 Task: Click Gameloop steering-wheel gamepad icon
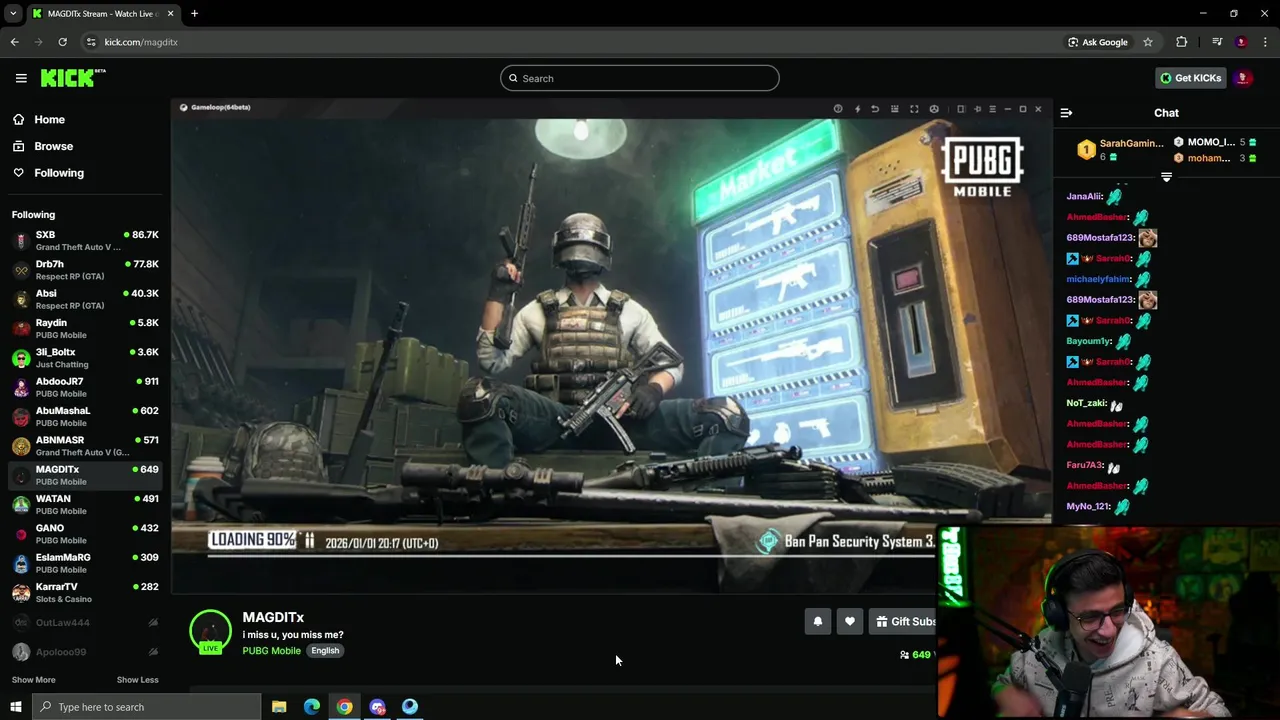coord(934,109)
